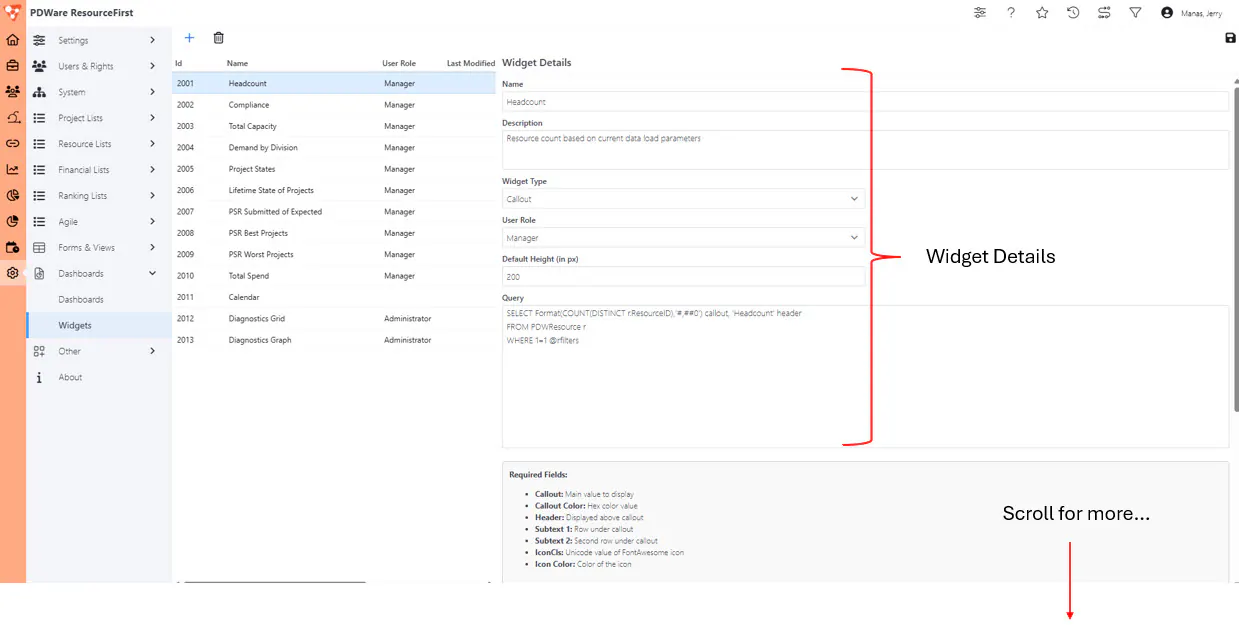Expand the Resource Lists section
This screenshot has width=1239, height=625.
[99, 144]
